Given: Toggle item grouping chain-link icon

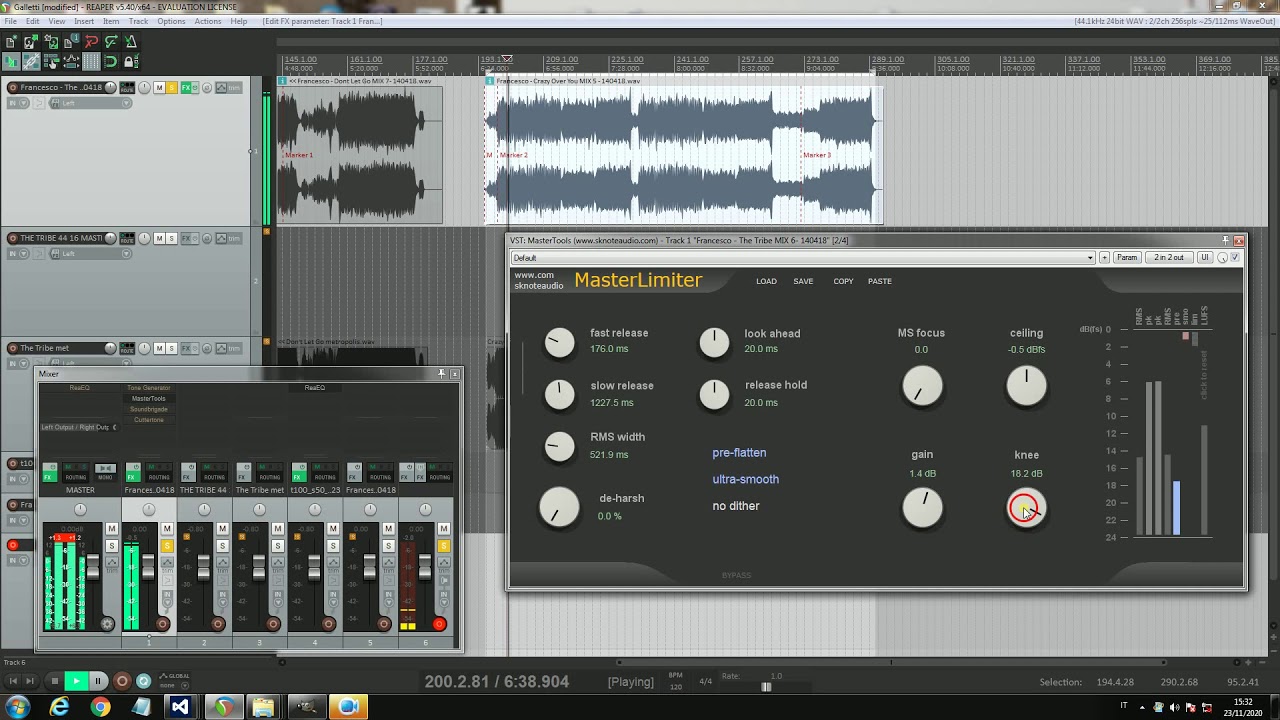Looking at the screenshot, I should 31,61.
